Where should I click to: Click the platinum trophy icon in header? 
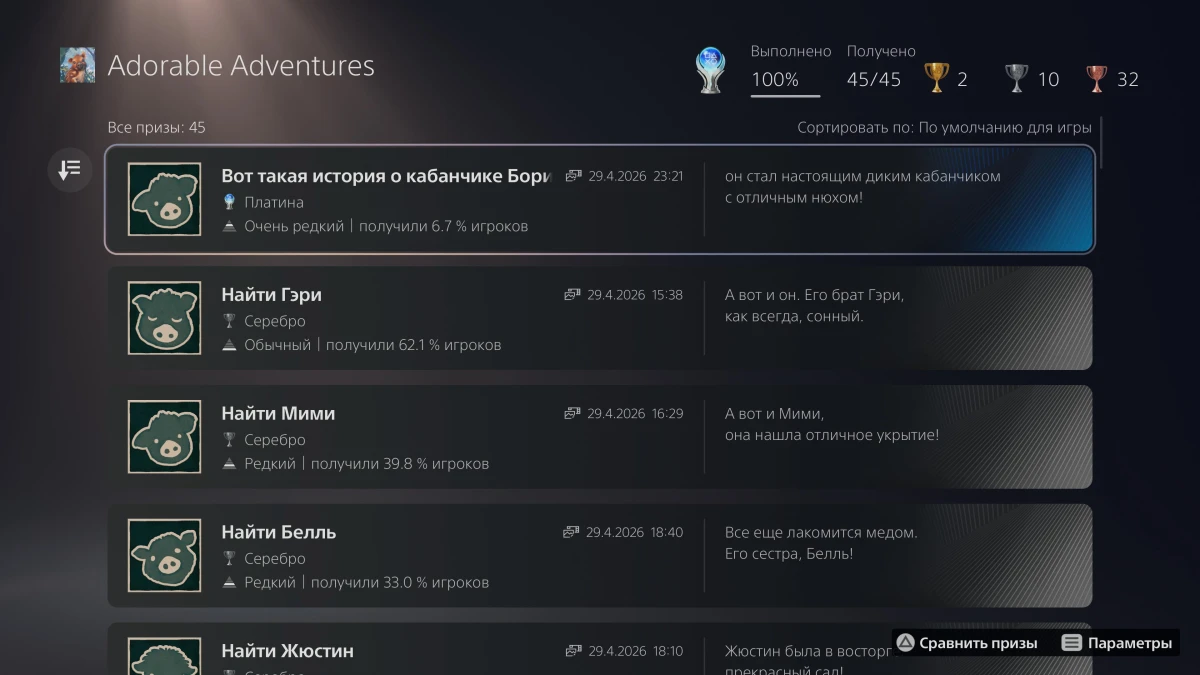coord(710,72)
